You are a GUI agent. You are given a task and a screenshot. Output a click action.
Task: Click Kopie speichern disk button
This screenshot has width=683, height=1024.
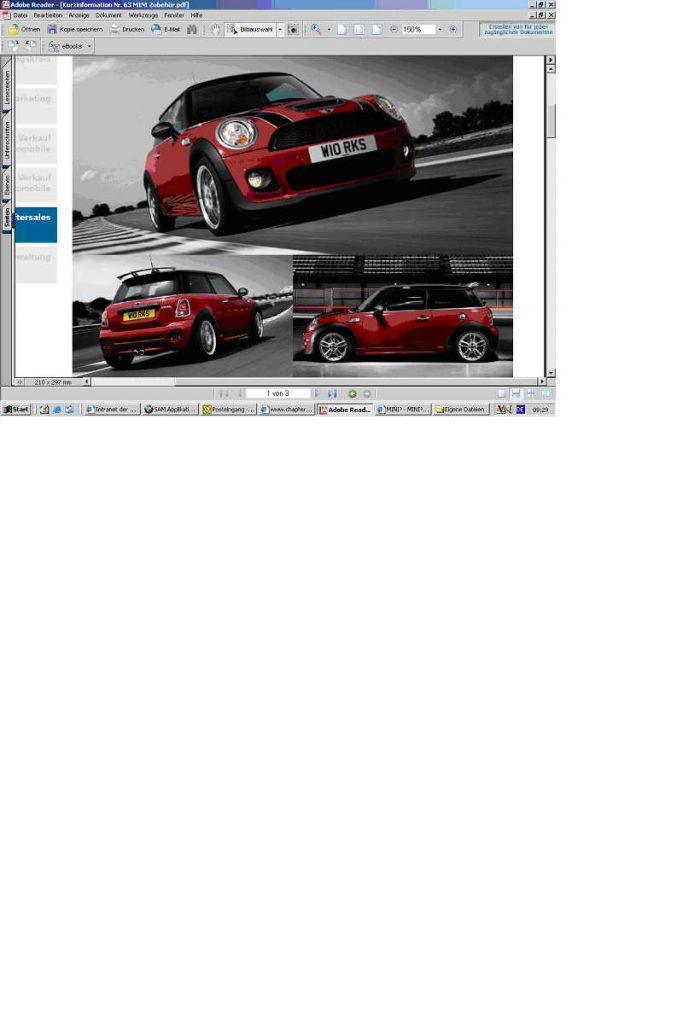75,29
